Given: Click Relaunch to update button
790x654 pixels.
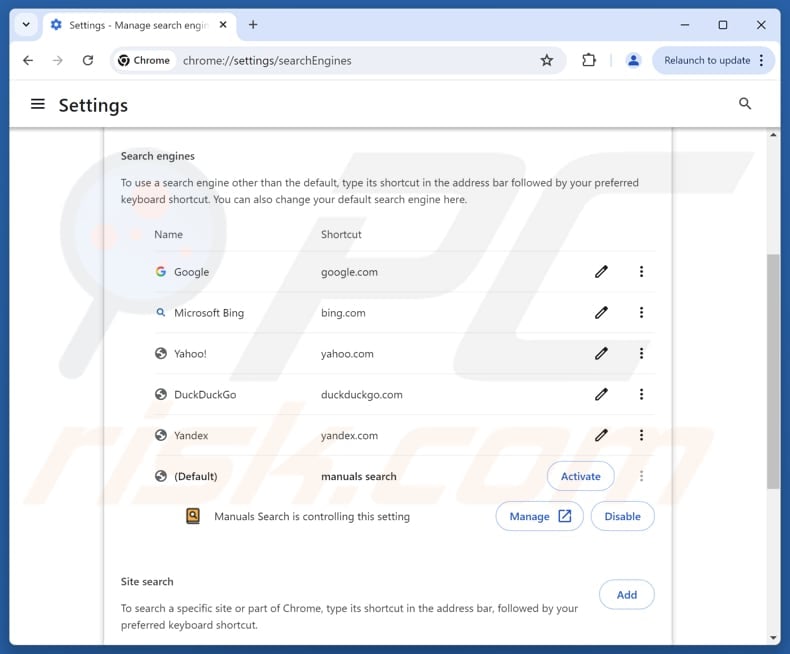Looking at the screenshot, I should click(x=707, y=60).
